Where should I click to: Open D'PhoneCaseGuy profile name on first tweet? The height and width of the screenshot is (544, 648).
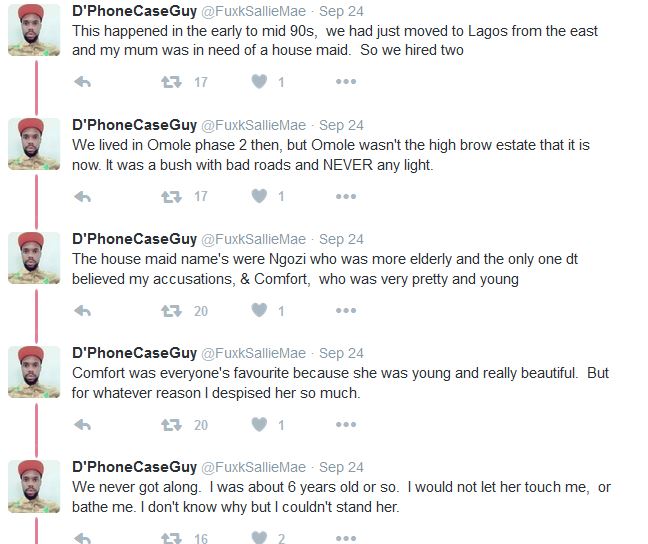pos(135,11)
